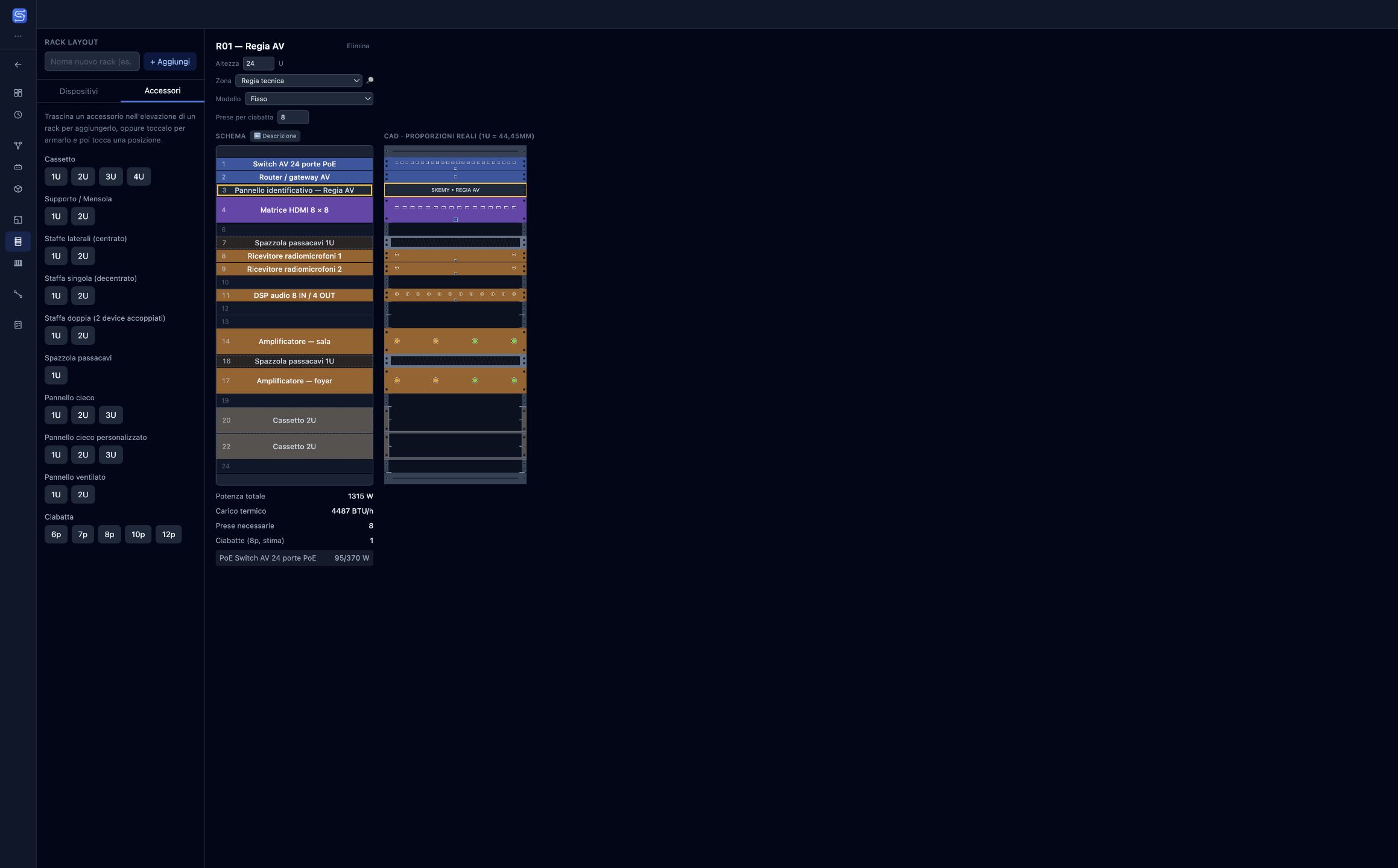Open the network graph nodes icon

point(18,145)
